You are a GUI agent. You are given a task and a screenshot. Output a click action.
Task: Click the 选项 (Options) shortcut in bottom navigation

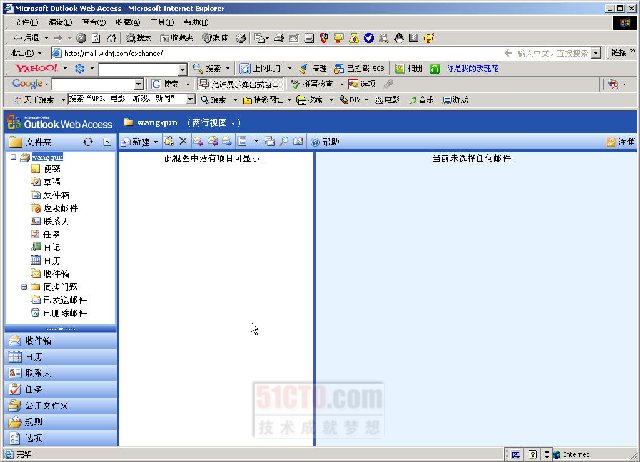point(33,437)
